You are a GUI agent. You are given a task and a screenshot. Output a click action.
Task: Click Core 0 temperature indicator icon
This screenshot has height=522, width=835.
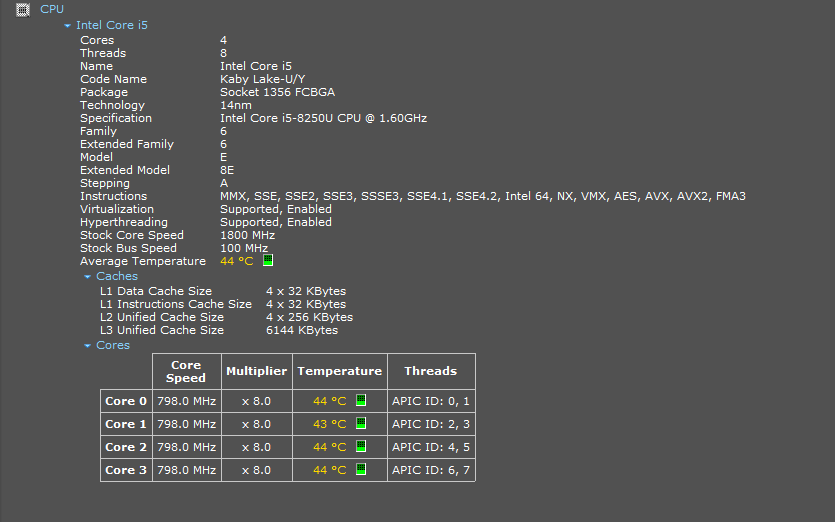(361, 401)
